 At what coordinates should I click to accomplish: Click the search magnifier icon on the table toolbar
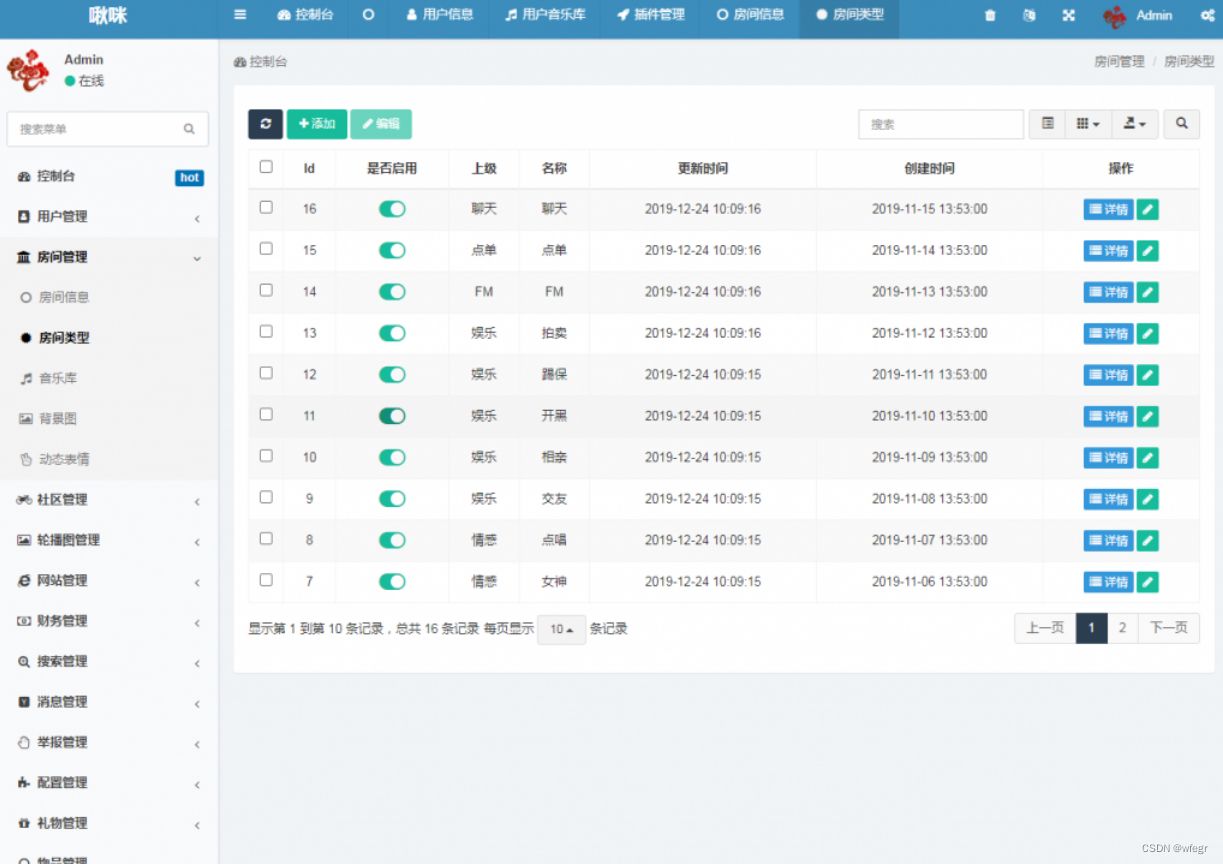[1181, 124]
